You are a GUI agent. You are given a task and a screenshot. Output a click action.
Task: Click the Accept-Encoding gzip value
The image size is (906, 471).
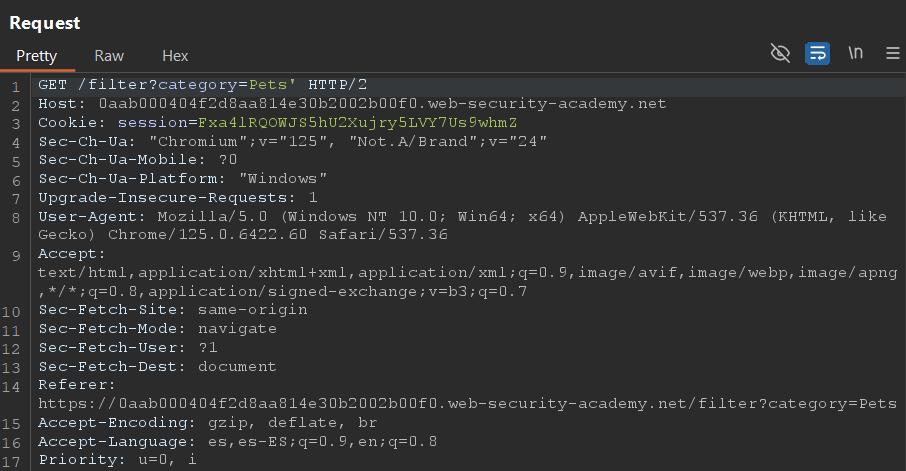pyautogui.click(x=230, y=423)
